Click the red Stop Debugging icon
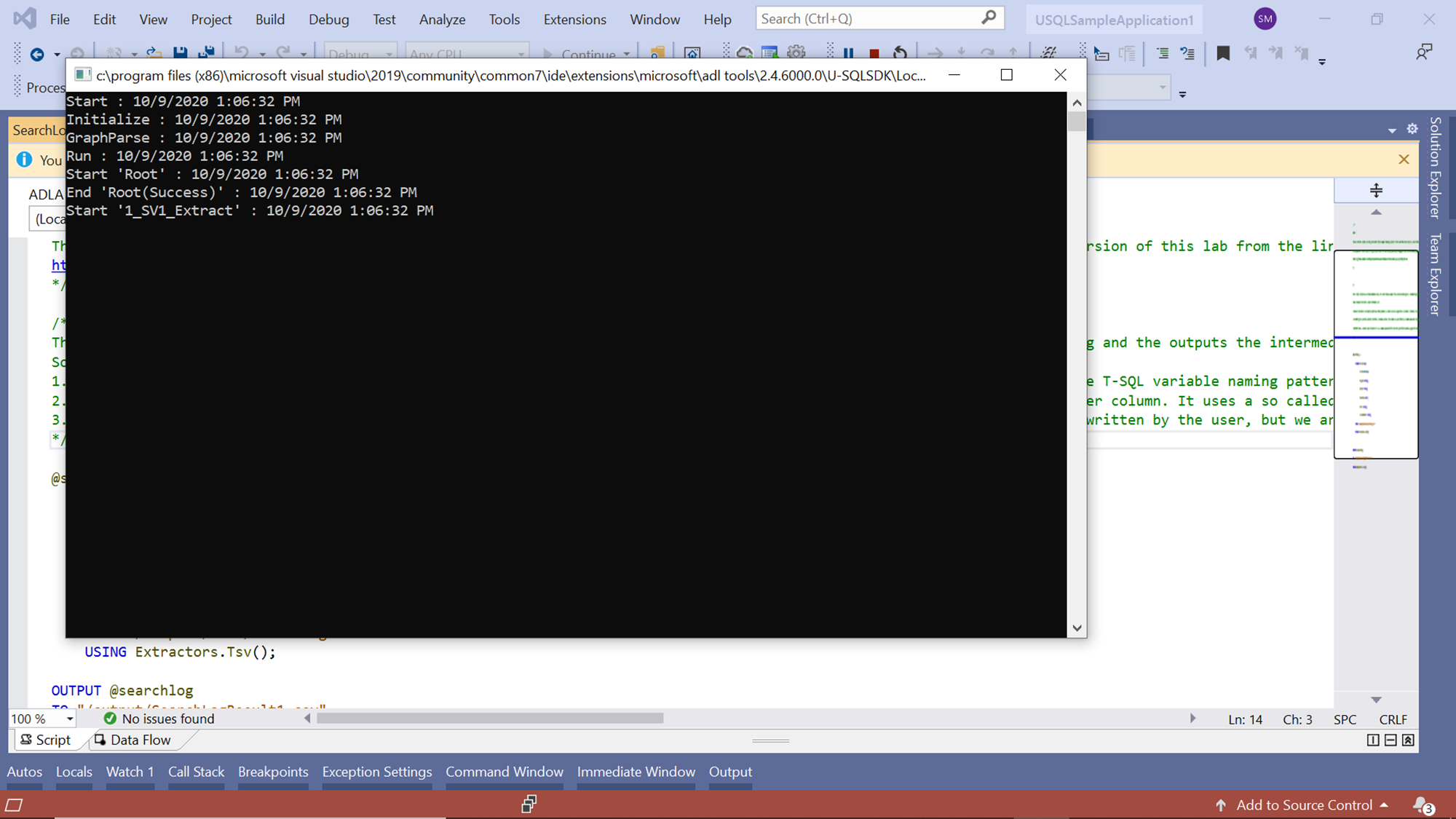 click(874, 53)
